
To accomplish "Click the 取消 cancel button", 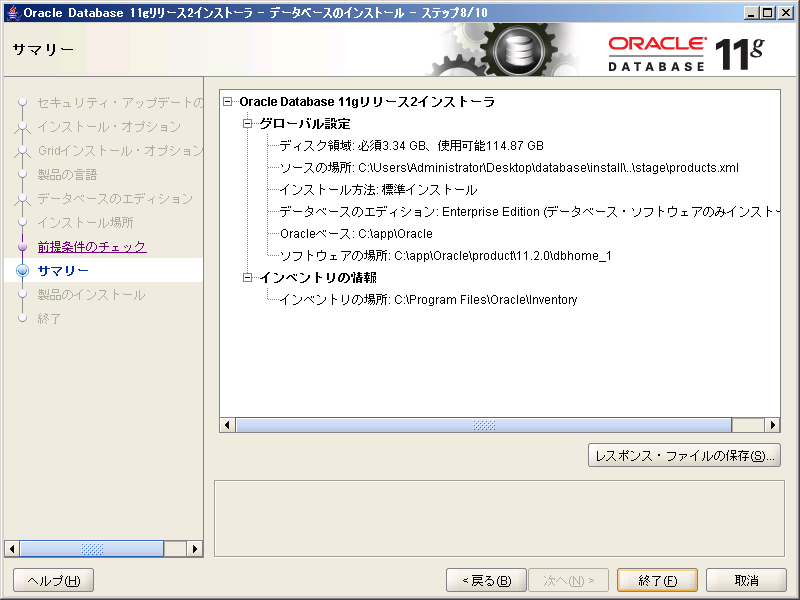I will tap(745, 580).
